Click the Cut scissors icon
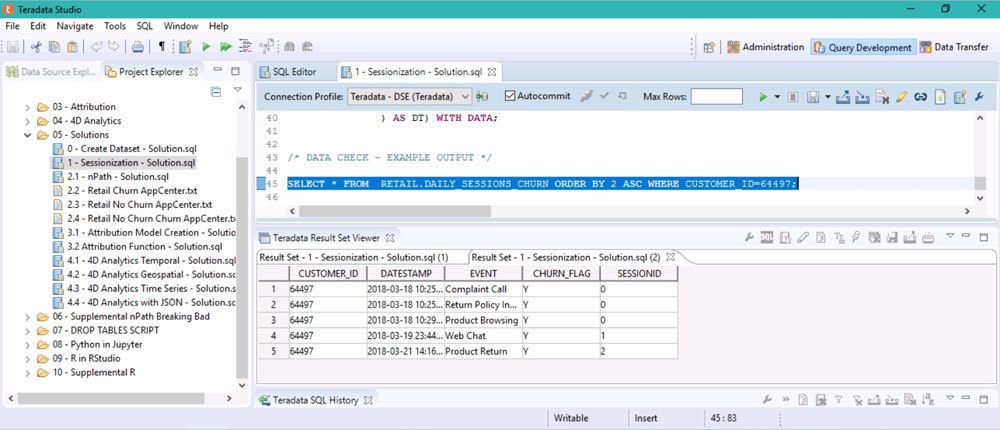Image resolution: width=1000 pixels, height=430 pixels. [x=36, y=47]
